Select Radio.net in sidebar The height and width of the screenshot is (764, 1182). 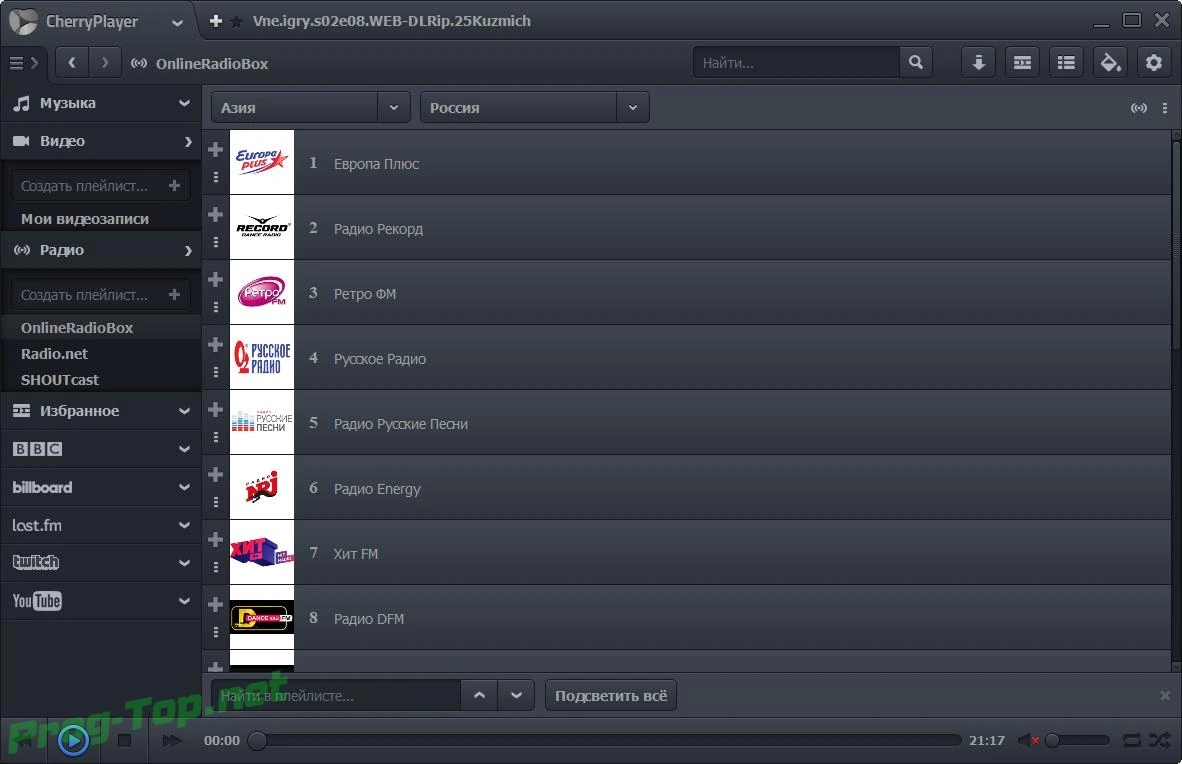54,354
